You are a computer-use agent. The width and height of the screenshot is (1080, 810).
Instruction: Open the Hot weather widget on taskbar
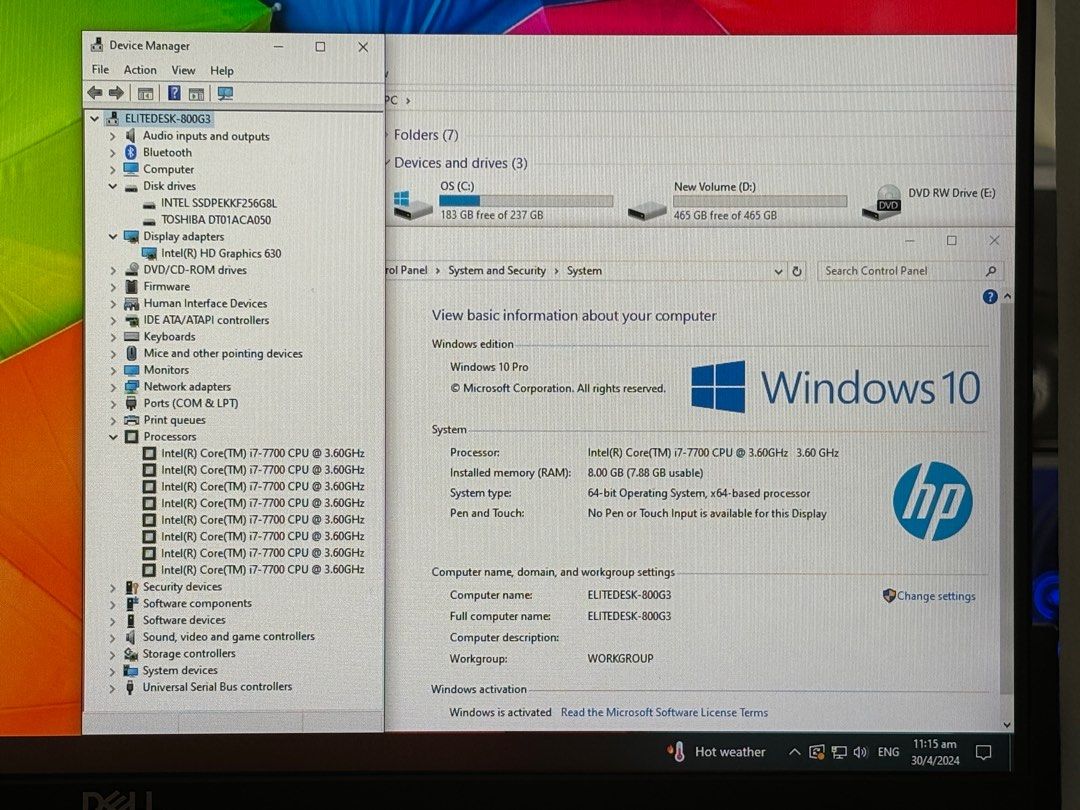tap(715, 751)
